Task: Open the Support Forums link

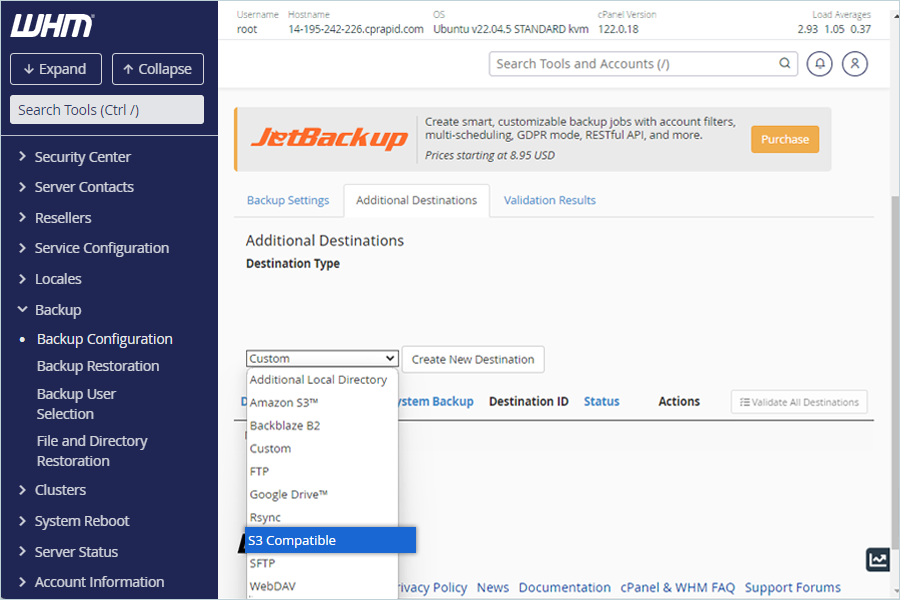Action: (793, 587)
